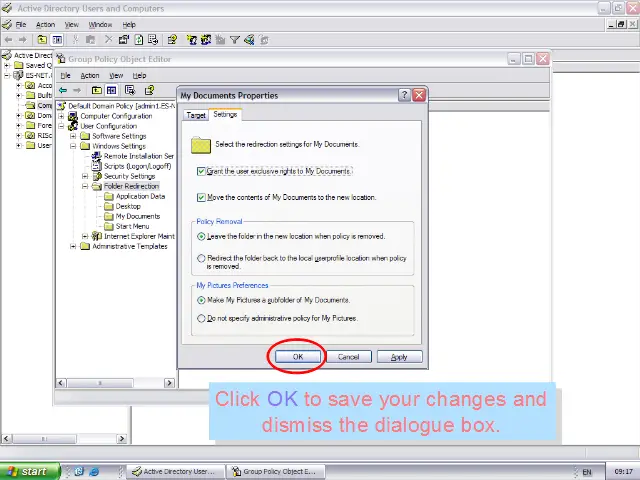Click Apply in My Documents Properties
This screenshot has height=480, width=640.
click(x=399, y=356)
